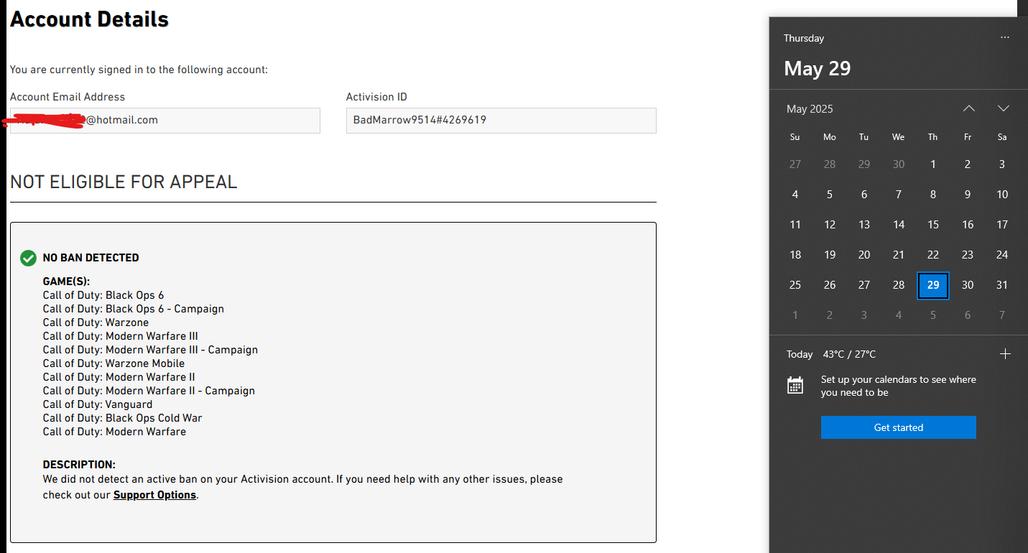Image resolution: width=1028 pixels, height=553 pixels.
Task: Click the May 29 date heading
Action: 817,69
